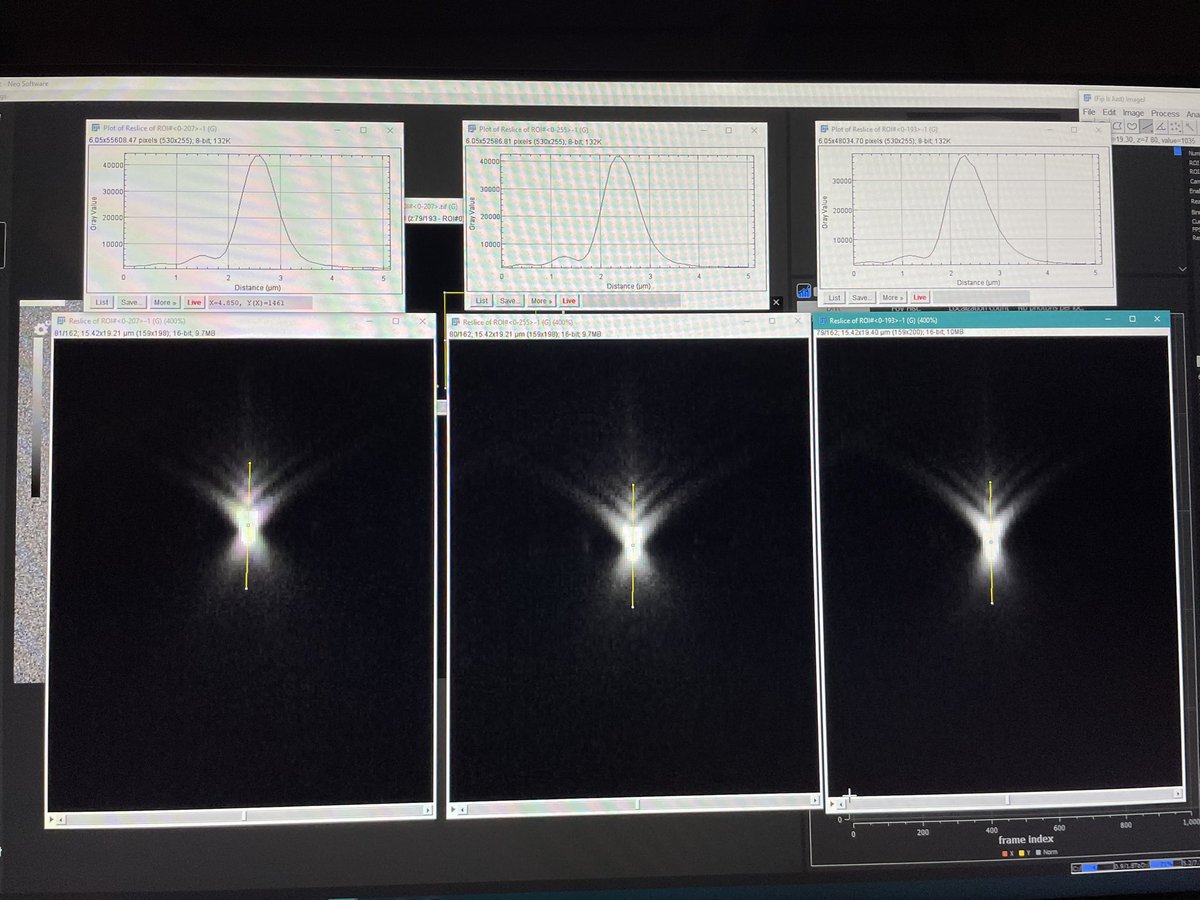
Task: Toggle Live mode in Plot <0-207> window
Action: pos(194,302)
